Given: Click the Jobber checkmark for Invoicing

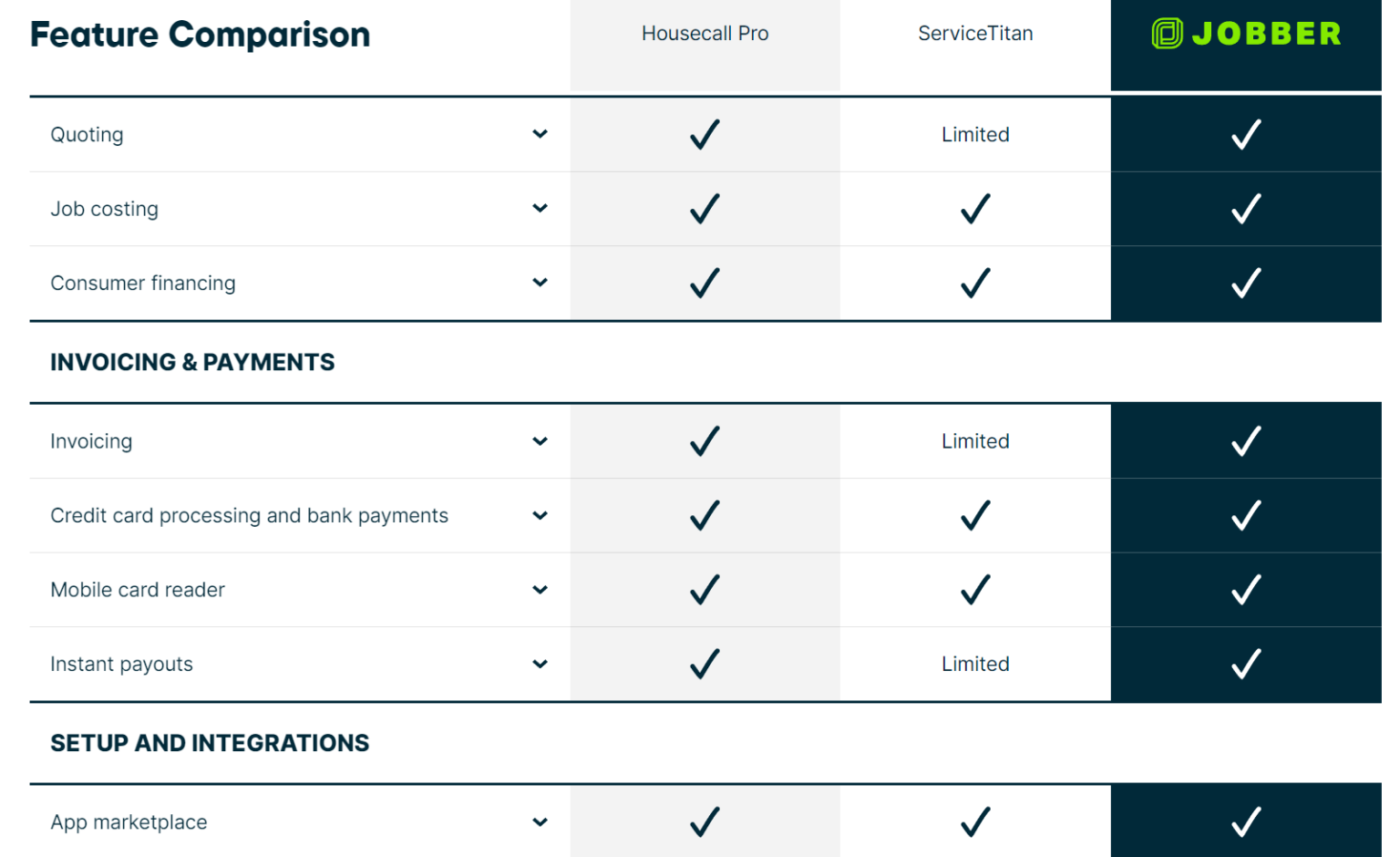Looking at the screenshot, I should 1245,440.
